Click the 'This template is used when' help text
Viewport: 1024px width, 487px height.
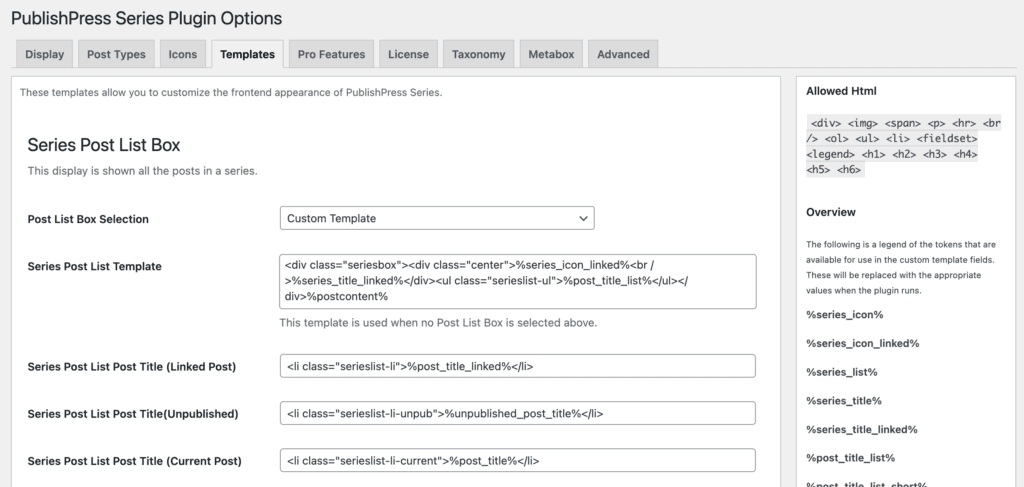438,322
